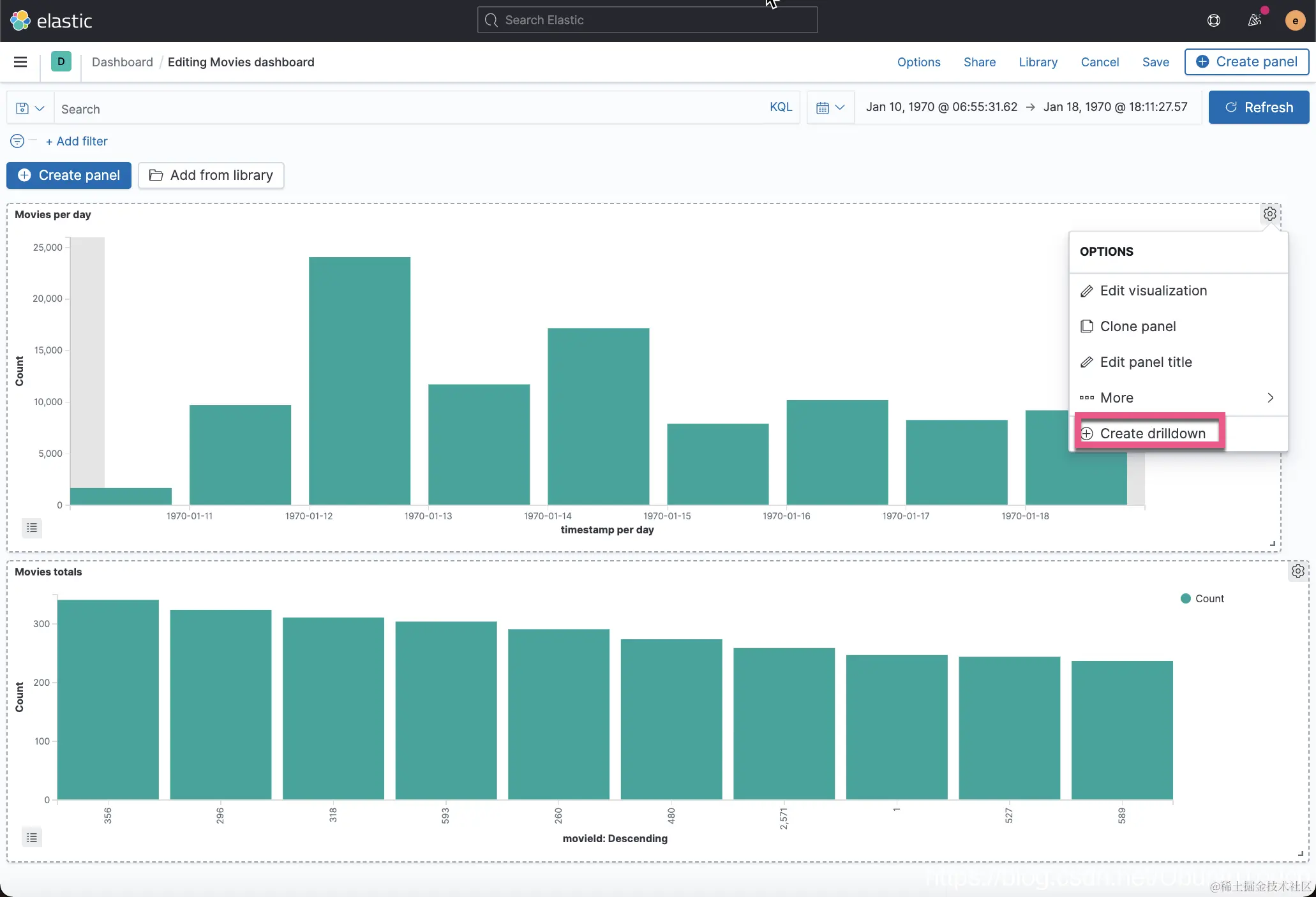
Task: Click into the Search Elastic field
Action: click(647, 20)
